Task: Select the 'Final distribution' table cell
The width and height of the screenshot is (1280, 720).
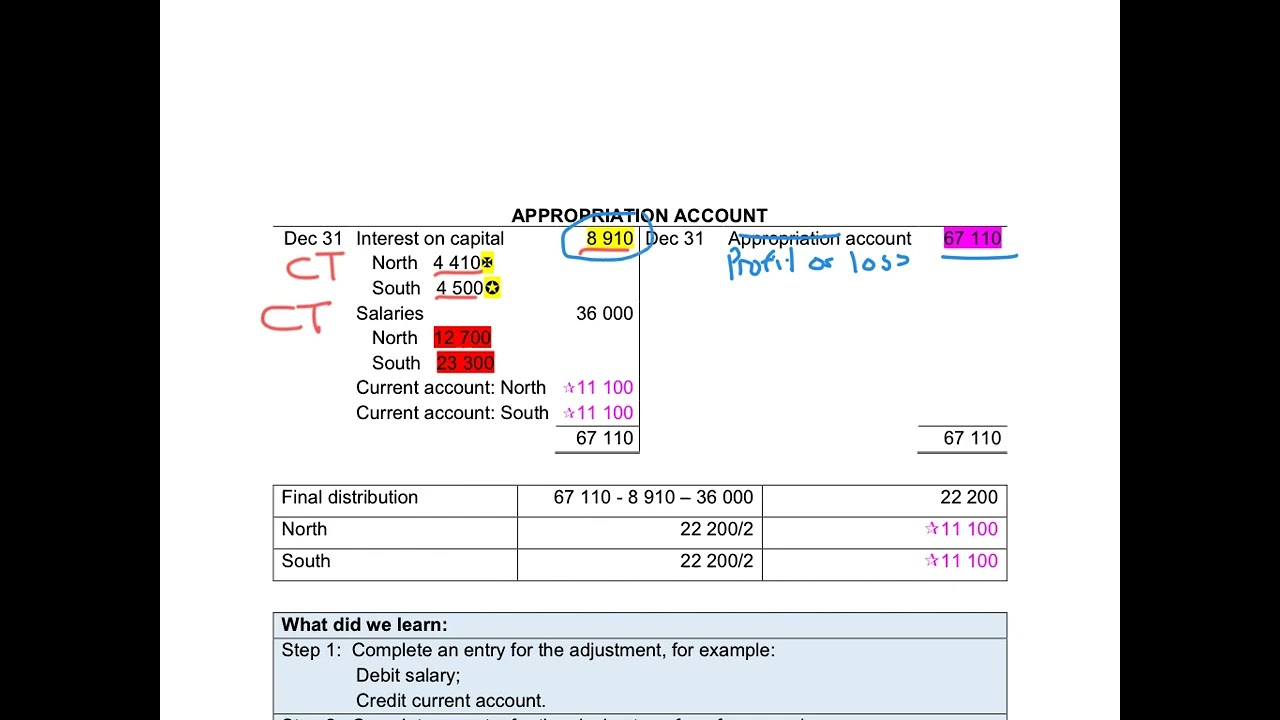Action: click(x=395, y=501)
